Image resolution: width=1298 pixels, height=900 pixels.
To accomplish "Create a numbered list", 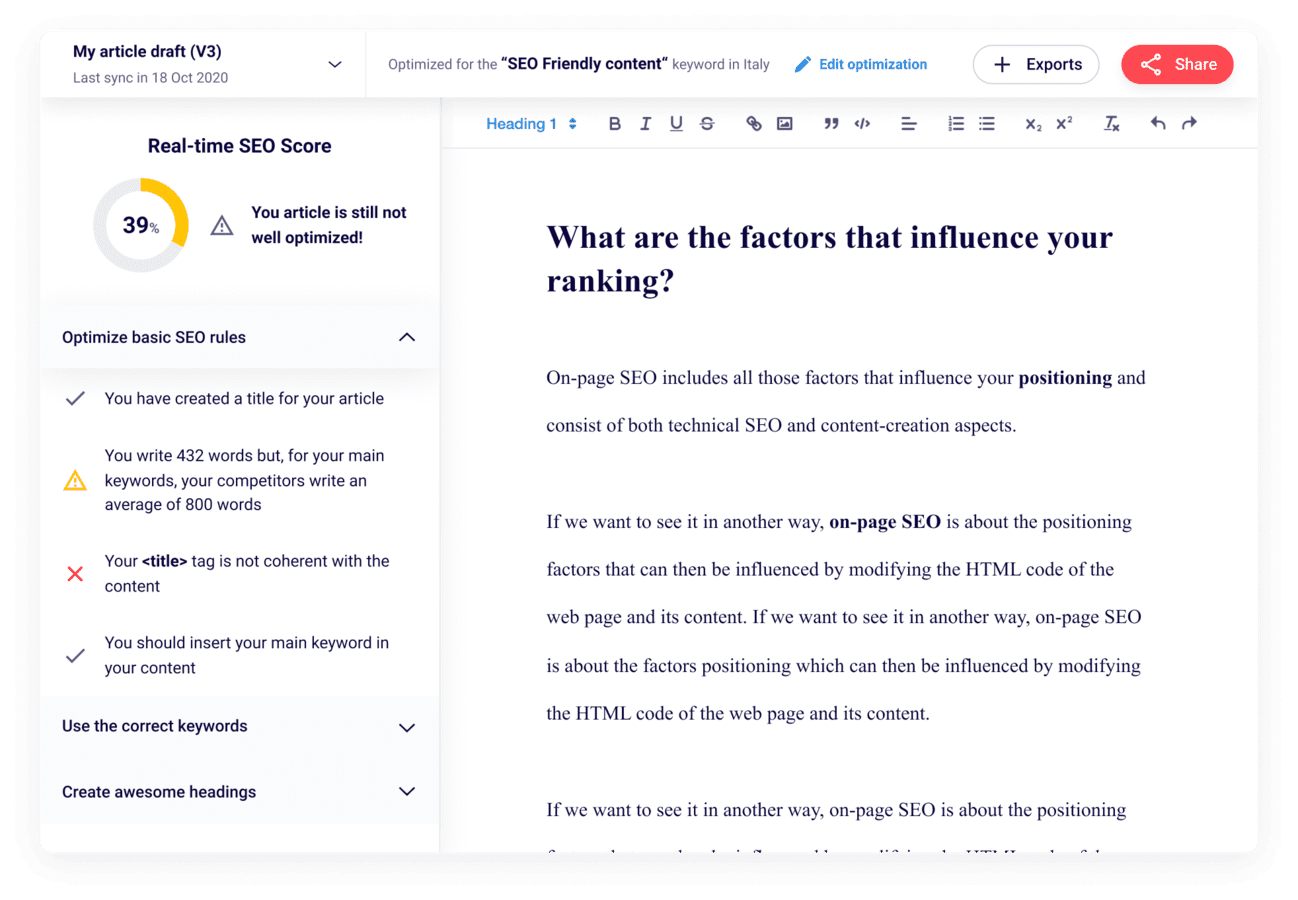I will coord(956,123).
